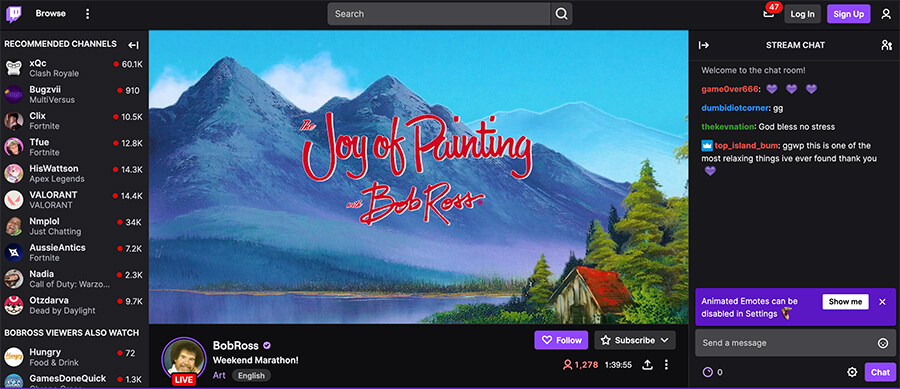
Task: Open the user profile icon menu
Action: coord(886,14)
